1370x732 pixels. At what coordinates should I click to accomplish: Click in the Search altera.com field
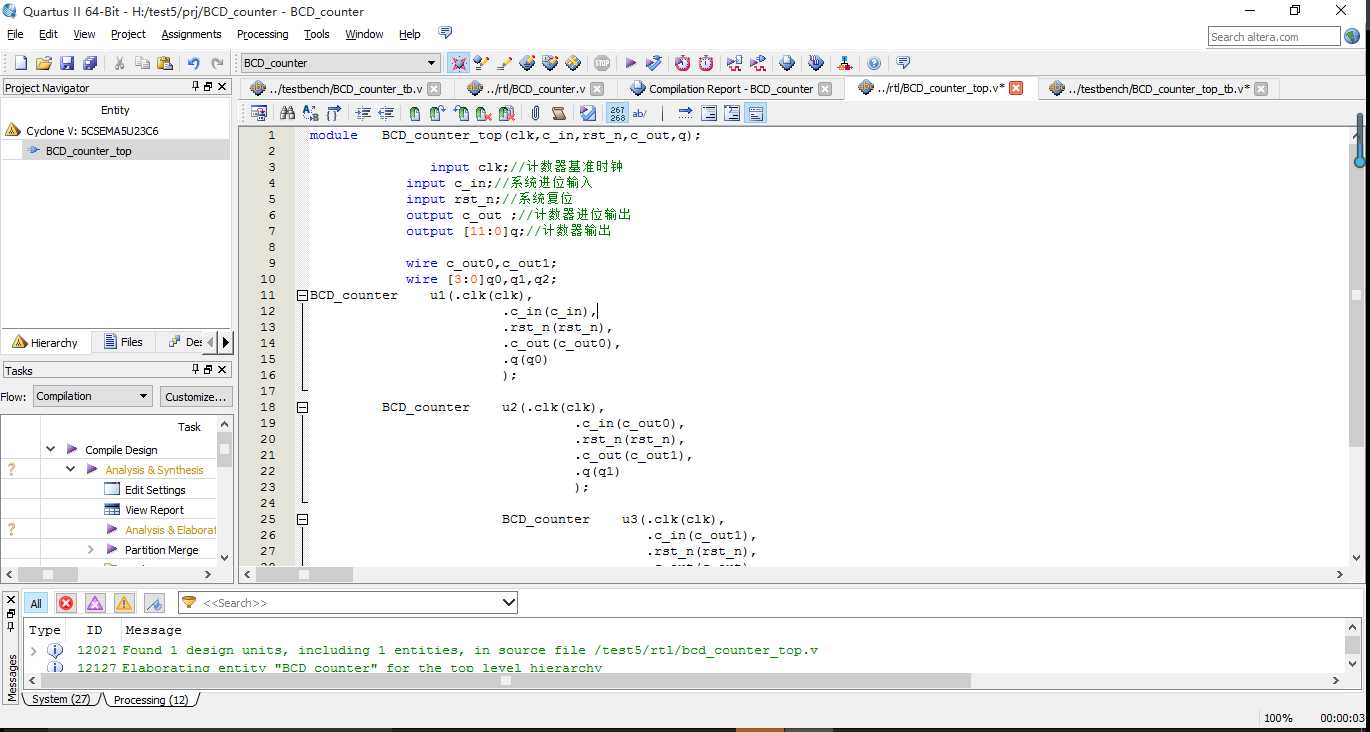pos(1273,37)
